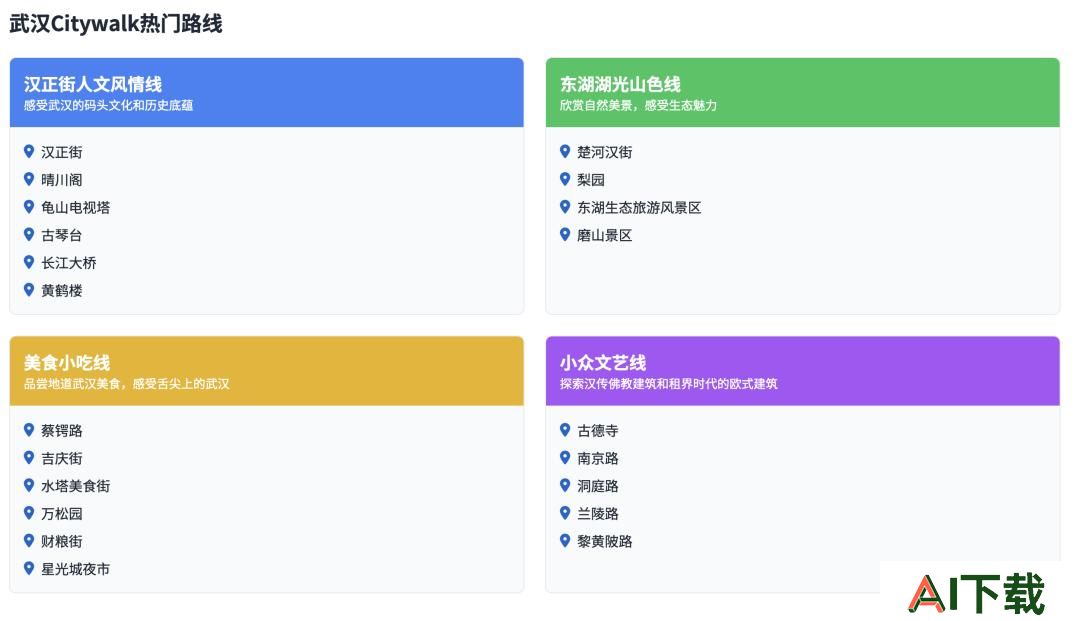
Task: Select the 东湖生态旅游风景区 stop text
Action: [638, 207]
